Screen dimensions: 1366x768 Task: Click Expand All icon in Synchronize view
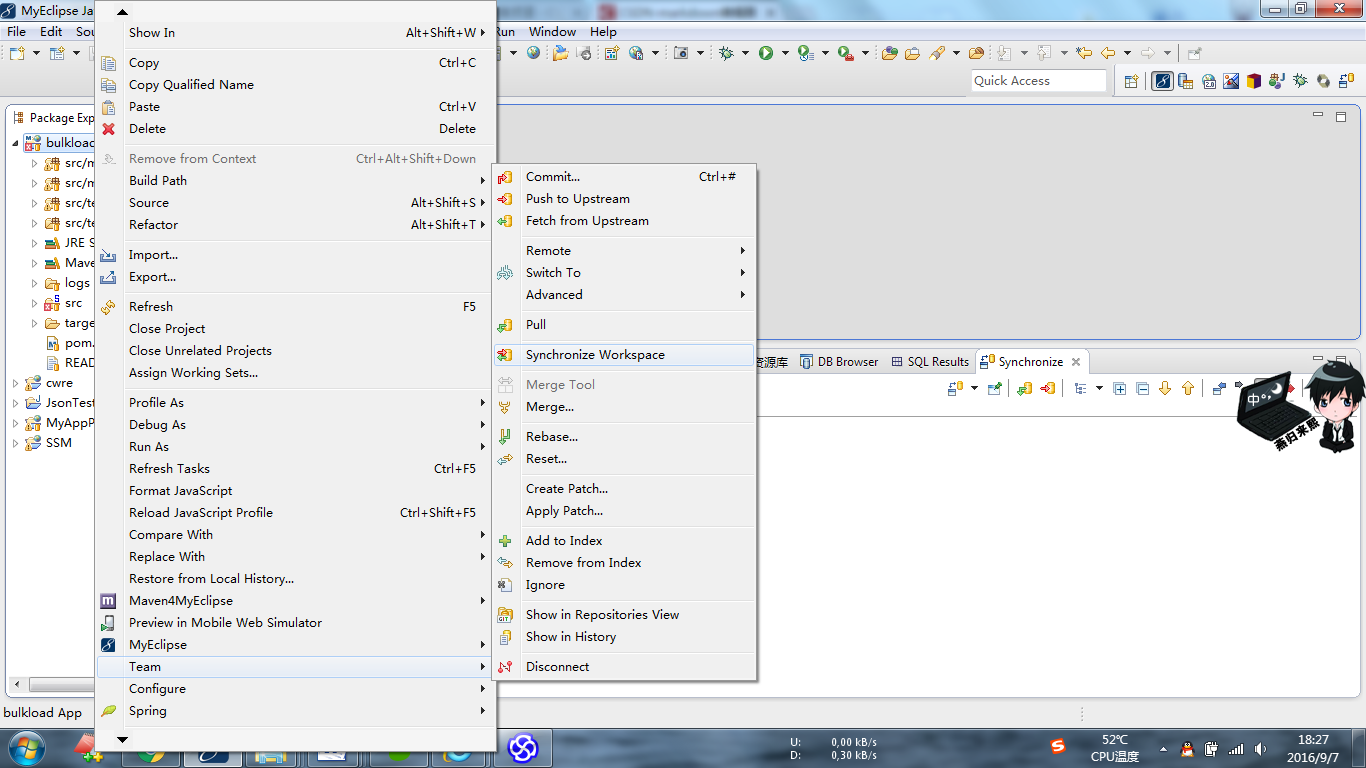(1120, 388)
